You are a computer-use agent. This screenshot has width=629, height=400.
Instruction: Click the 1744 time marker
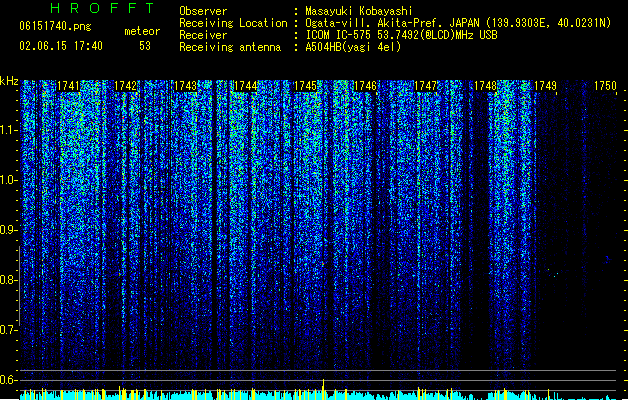point(245,86)
